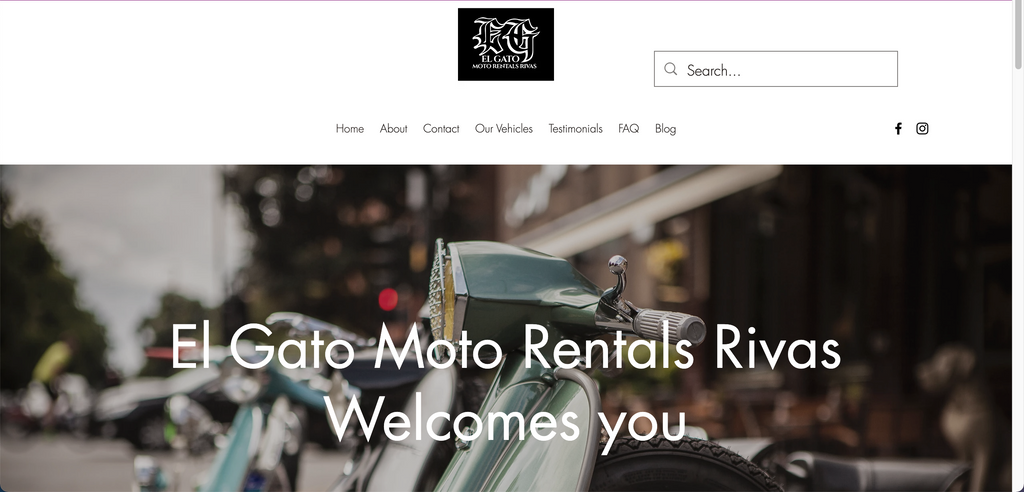1024x492 pixels.
Task: Open the About menu item
Action: pos(393,129)
